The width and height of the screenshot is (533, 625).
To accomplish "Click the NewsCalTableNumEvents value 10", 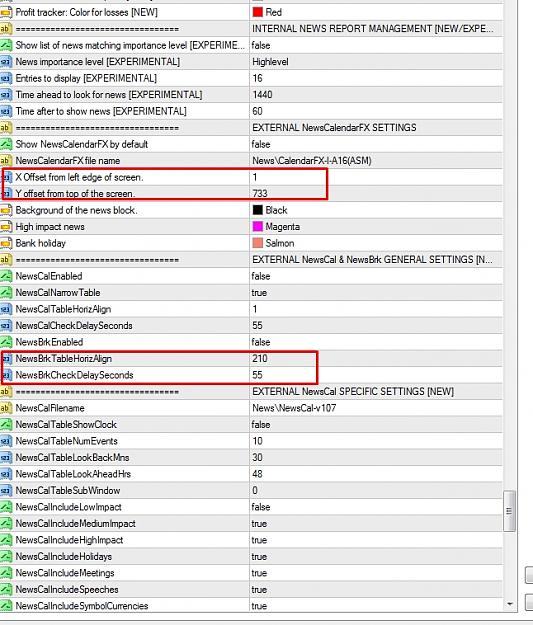I will pos(258,441).
